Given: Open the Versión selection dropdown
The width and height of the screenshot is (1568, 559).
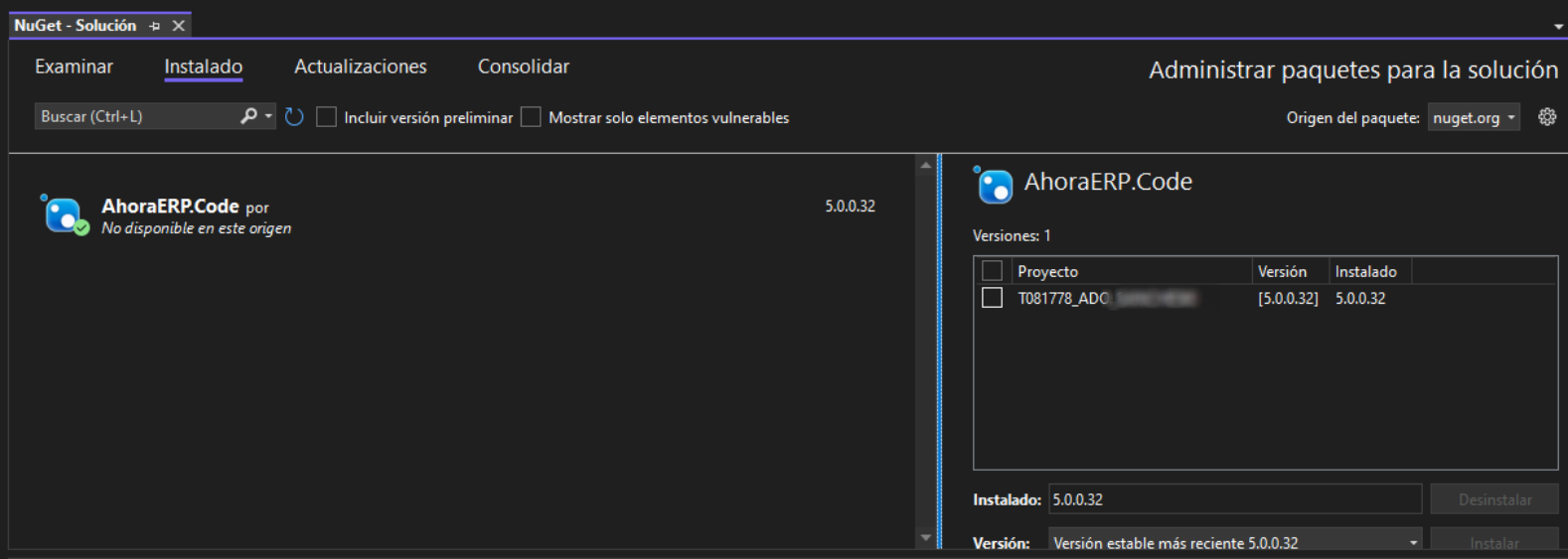Looking at the screenshot, I should pyautogui.click(x=1235, y=543).
